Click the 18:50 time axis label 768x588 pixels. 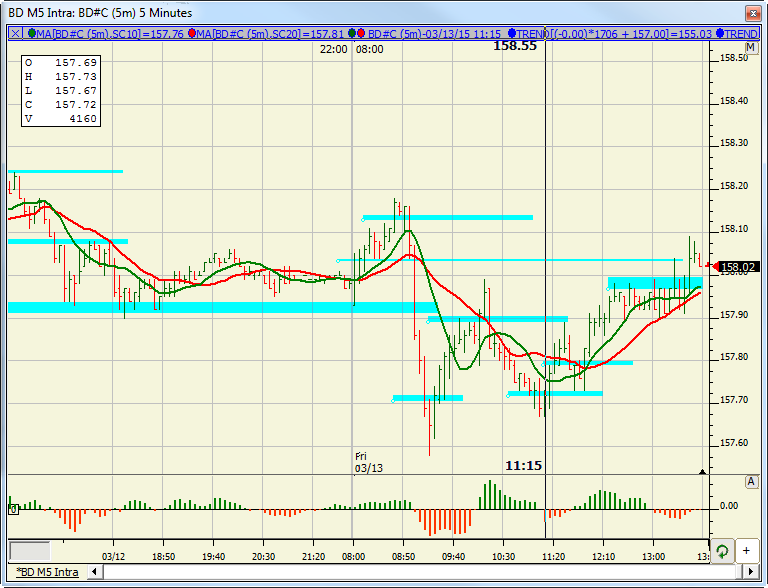[163, 557]
